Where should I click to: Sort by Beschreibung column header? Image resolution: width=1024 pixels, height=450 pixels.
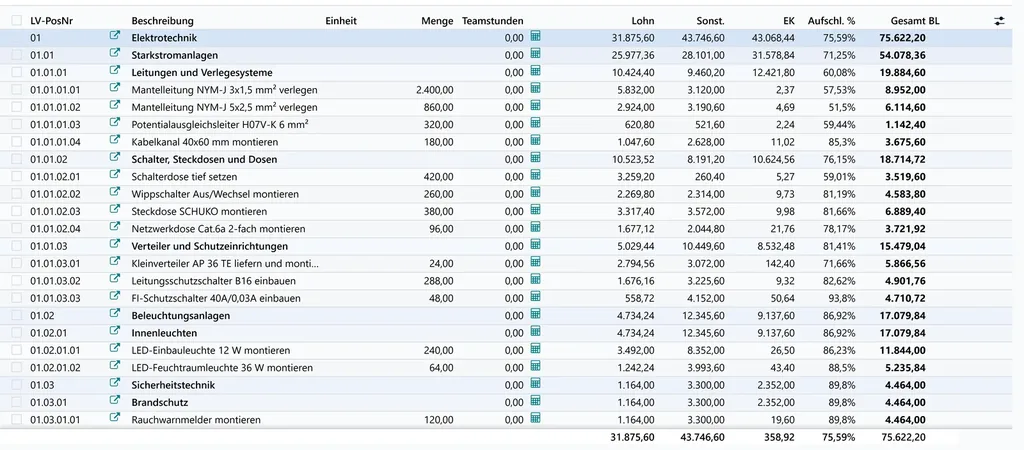162,21
